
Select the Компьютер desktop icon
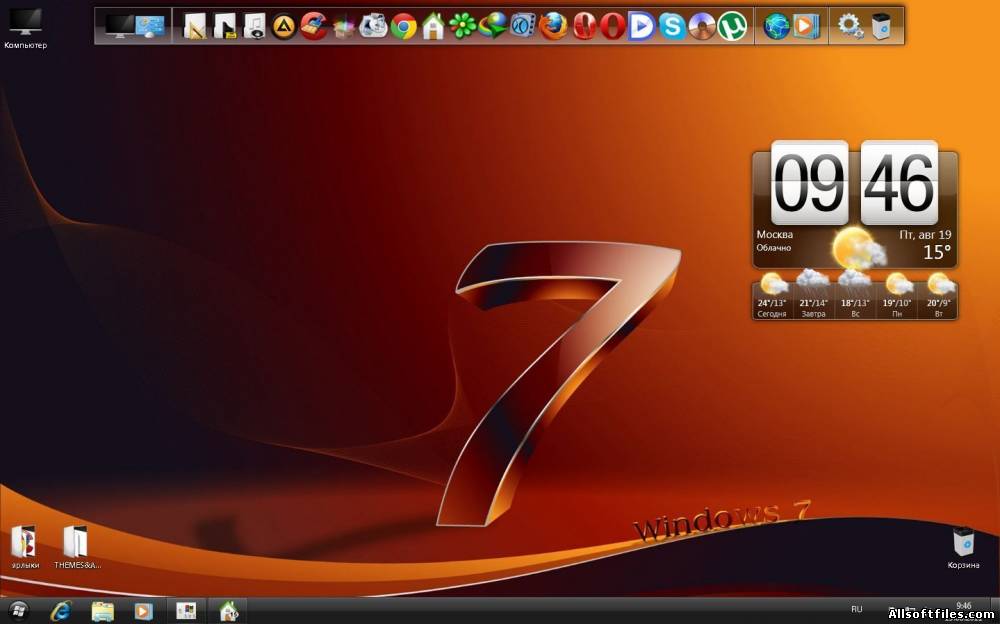[x=26, y=29]
